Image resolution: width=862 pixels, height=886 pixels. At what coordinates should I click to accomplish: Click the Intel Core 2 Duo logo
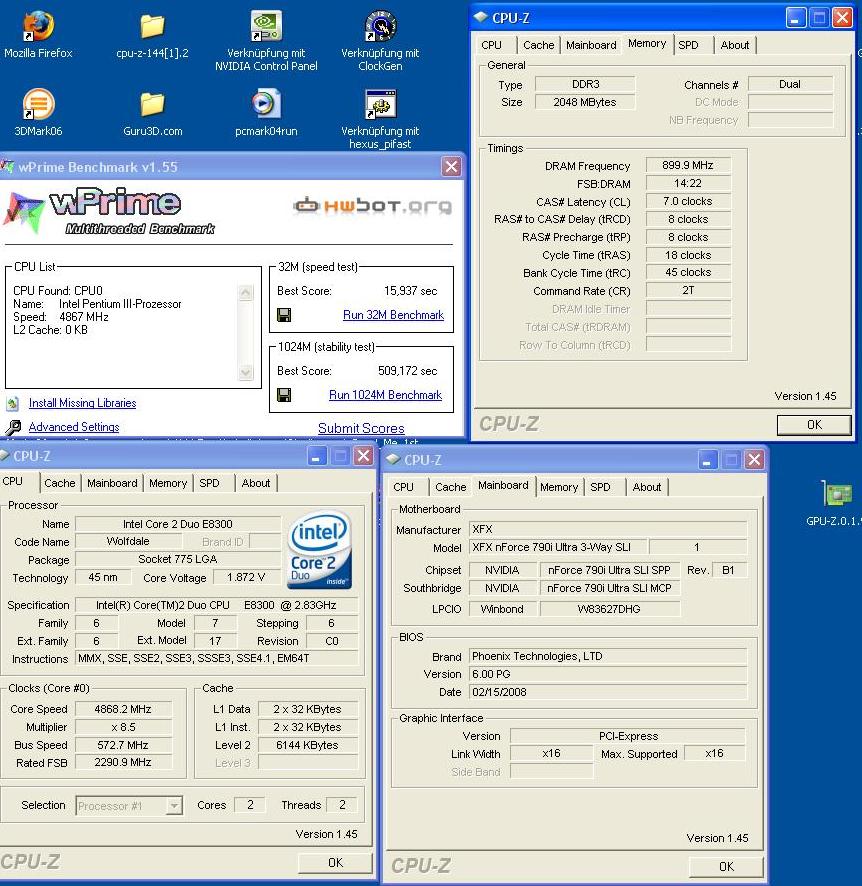point(320,551)
